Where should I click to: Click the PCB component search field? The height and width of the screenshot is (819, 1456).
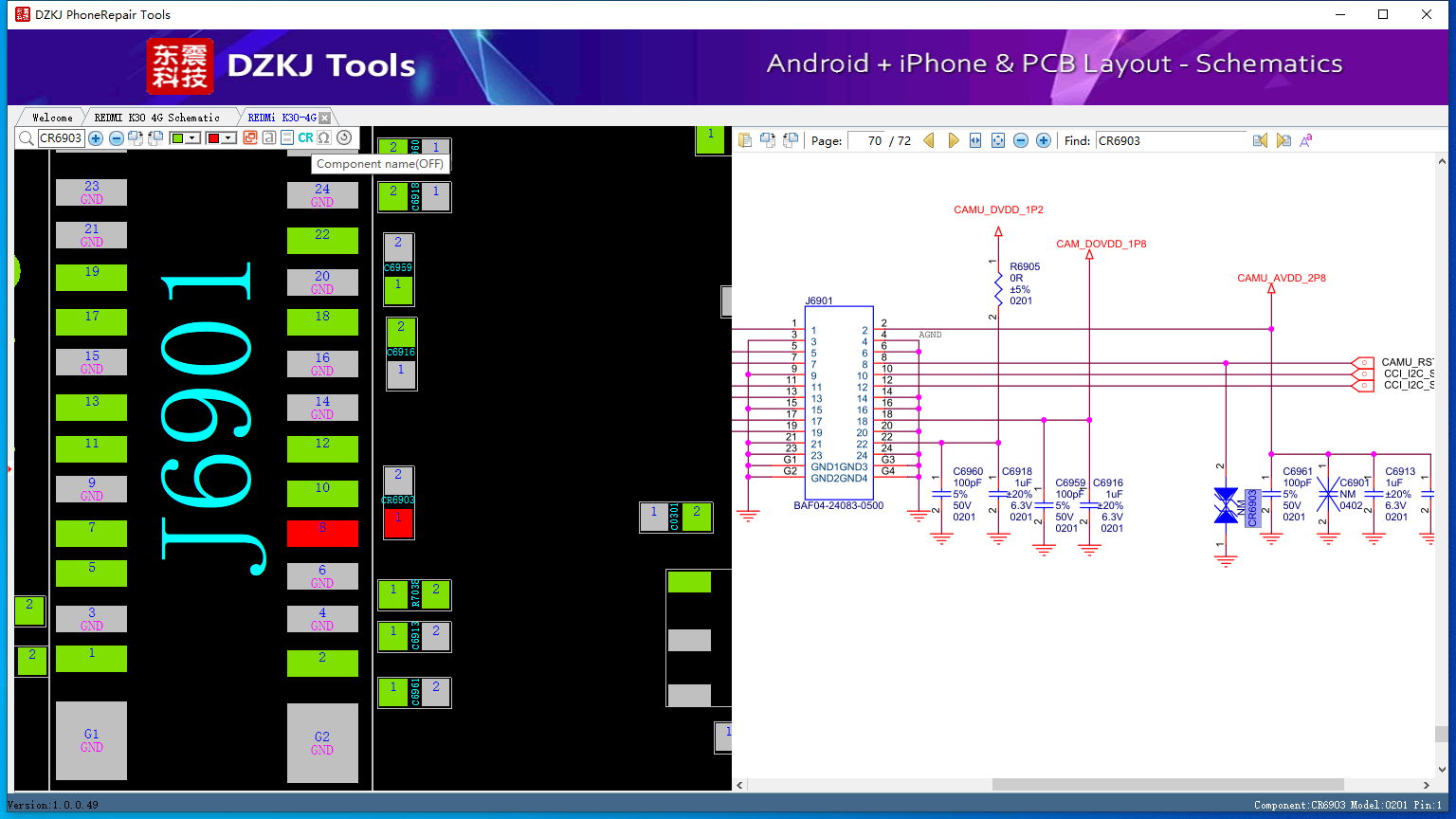[x=61, y=138]
